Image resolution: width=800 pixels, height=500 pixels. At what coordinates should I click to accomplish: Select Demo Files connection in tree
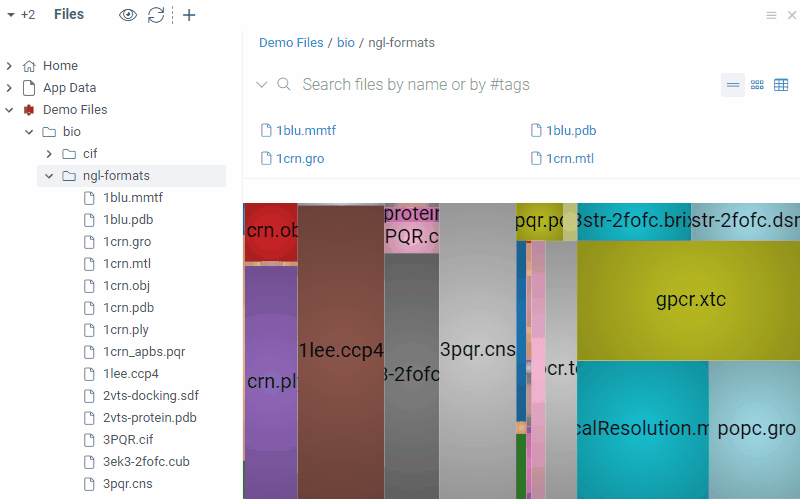pos(75,110)
